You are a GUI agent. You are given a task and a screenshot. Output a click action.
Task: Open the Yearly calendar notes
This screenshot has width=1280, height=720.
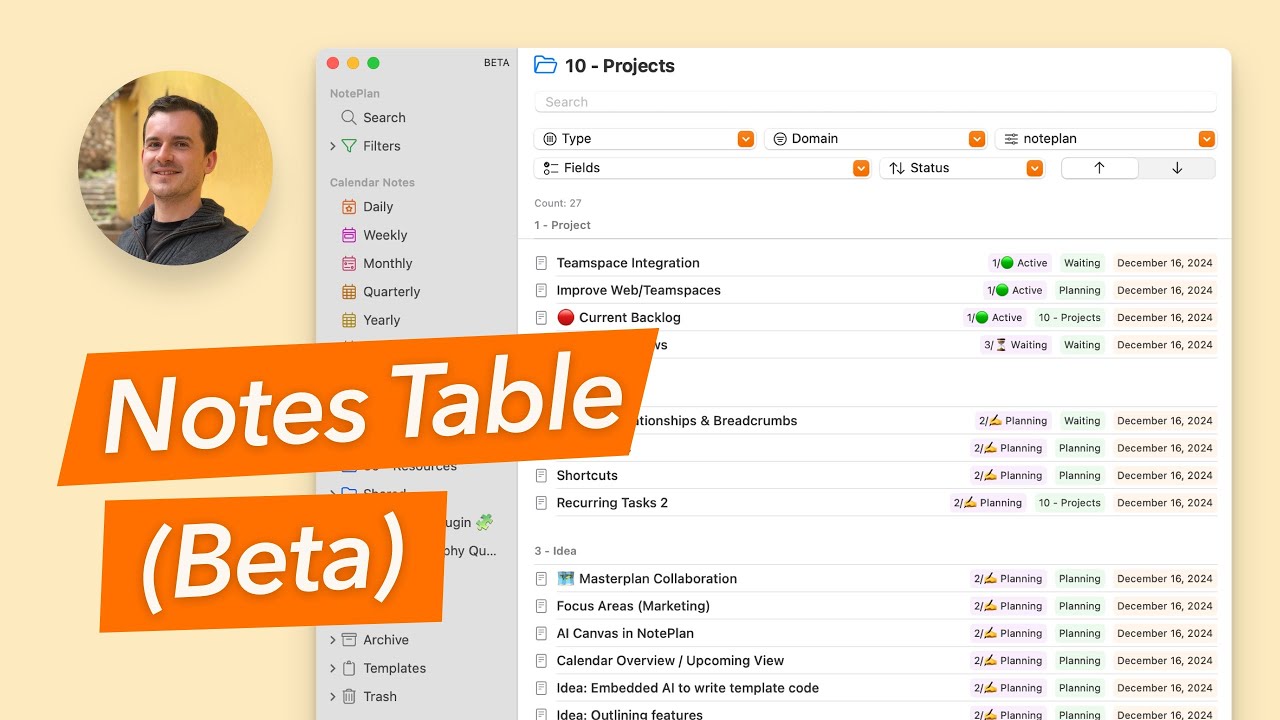pos(371,320)
